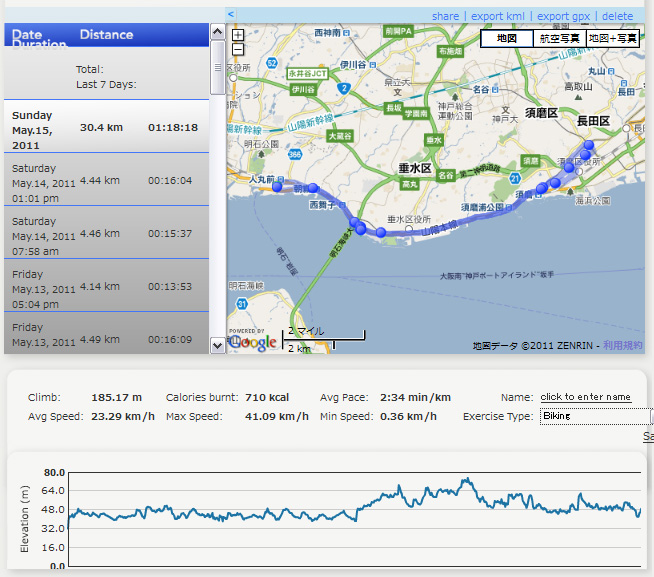Click the 23.29 km/h average speed value
This screenshot has width=654, height=577.
[x=123, y=416]
